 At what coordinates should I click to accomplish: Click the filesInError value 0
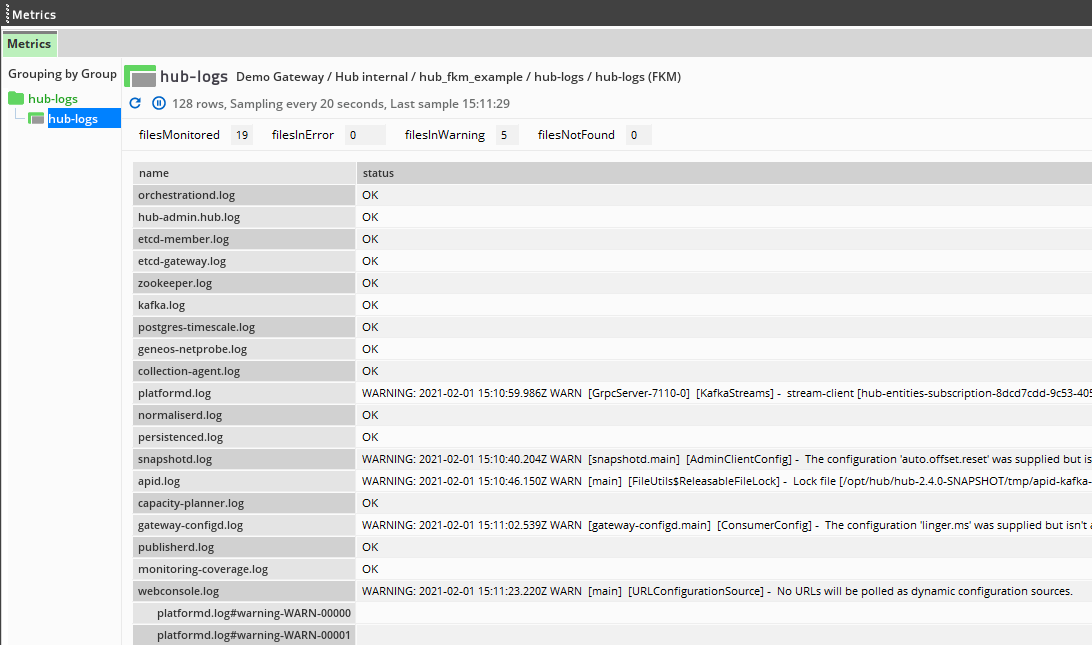(x=365, y=135)
